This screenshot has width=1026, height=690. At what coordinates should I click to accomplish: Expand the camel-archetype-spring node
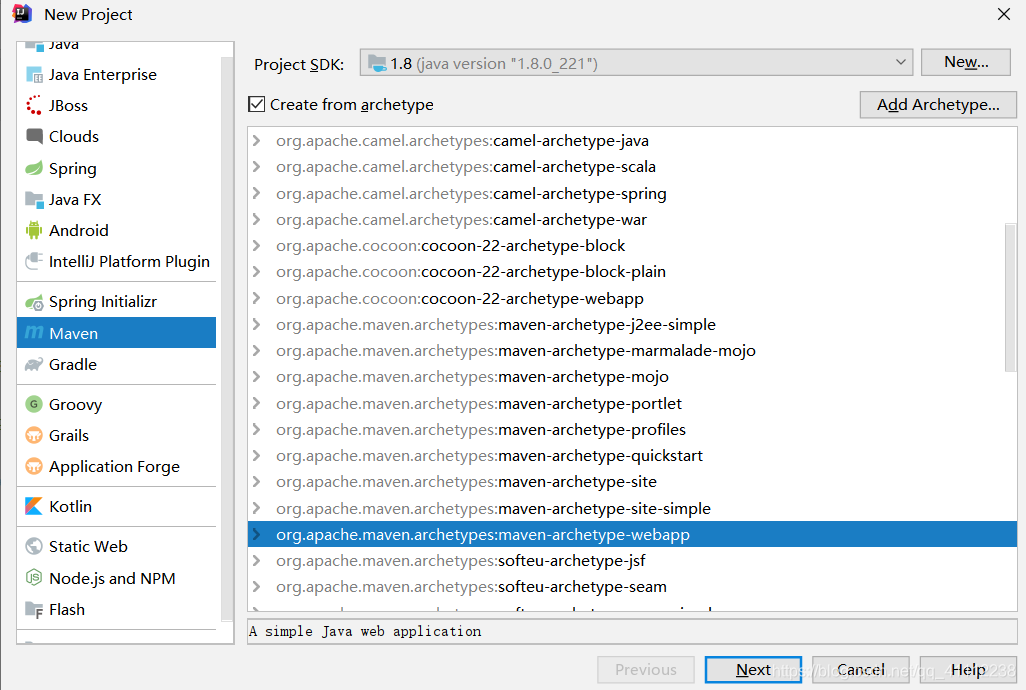point(256,193)
